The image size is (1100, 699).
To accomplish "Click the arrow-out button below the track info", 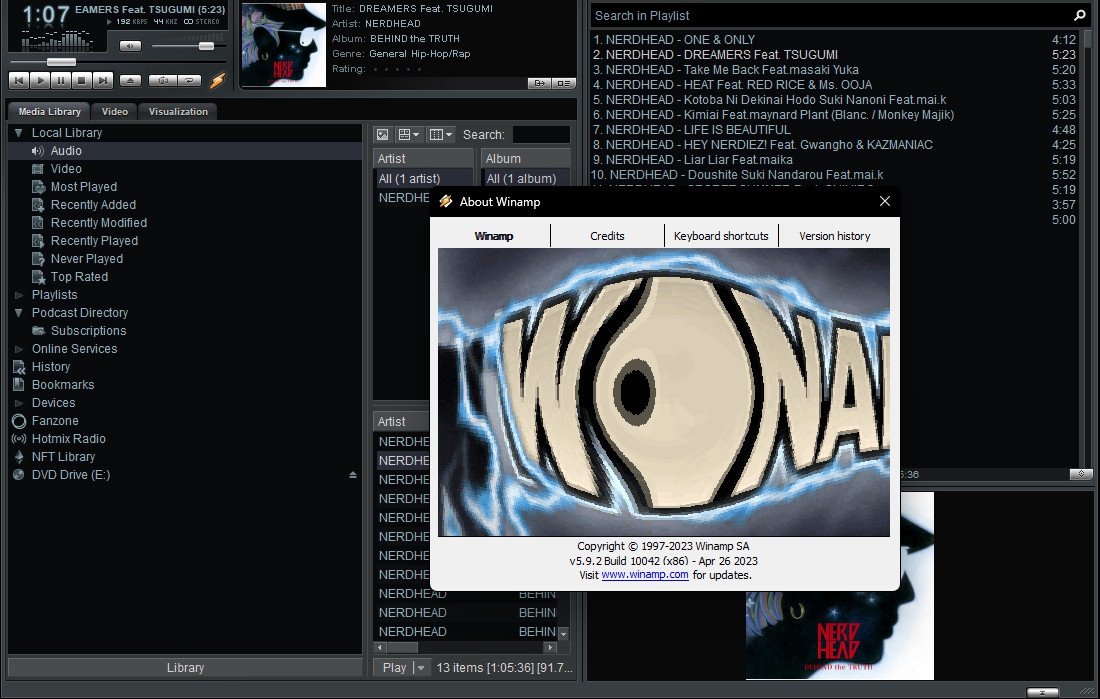I will coord(539,83).
